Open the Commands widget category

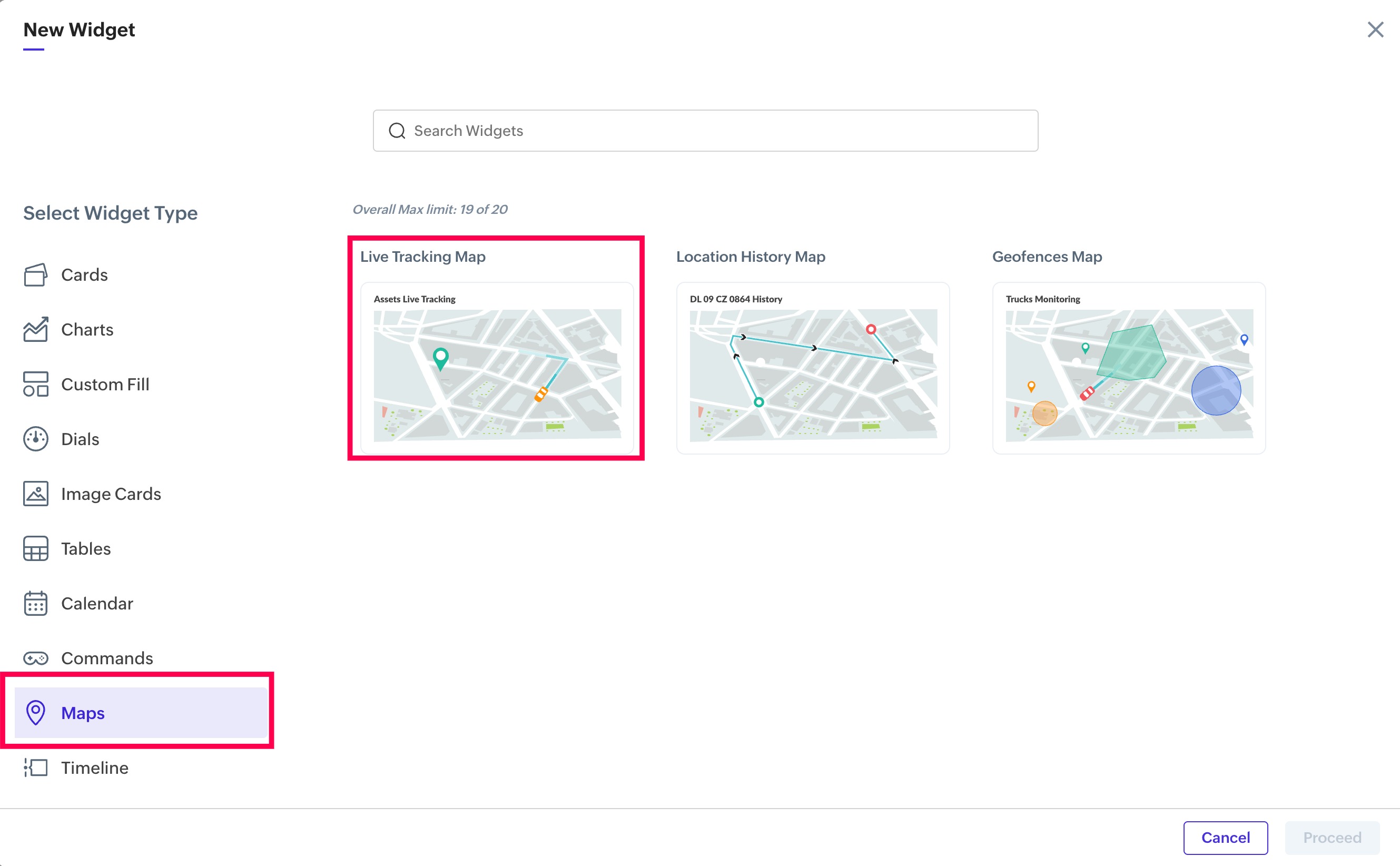coord(106,658)
